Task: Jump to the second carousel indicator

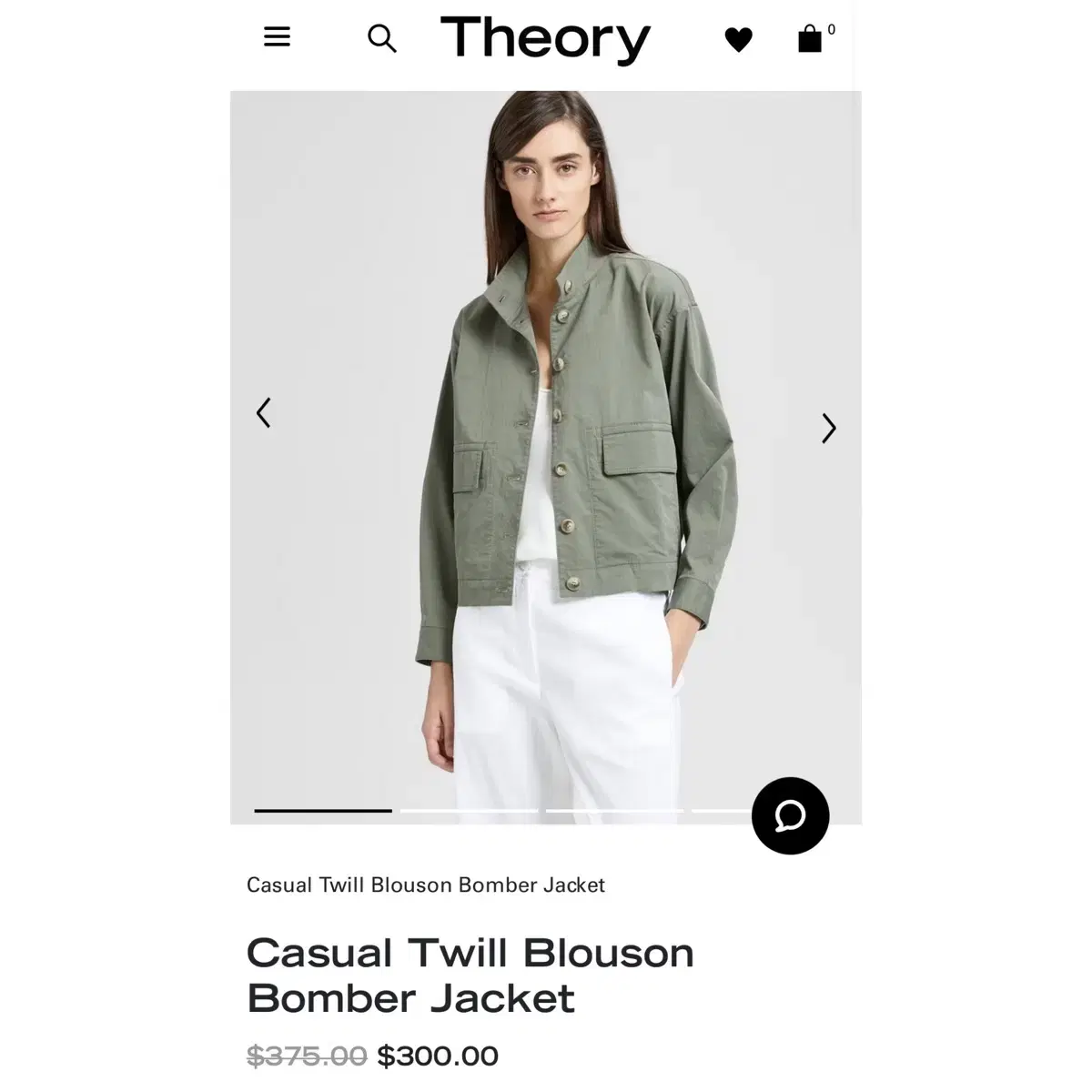Action: click(x=469, y=810)
